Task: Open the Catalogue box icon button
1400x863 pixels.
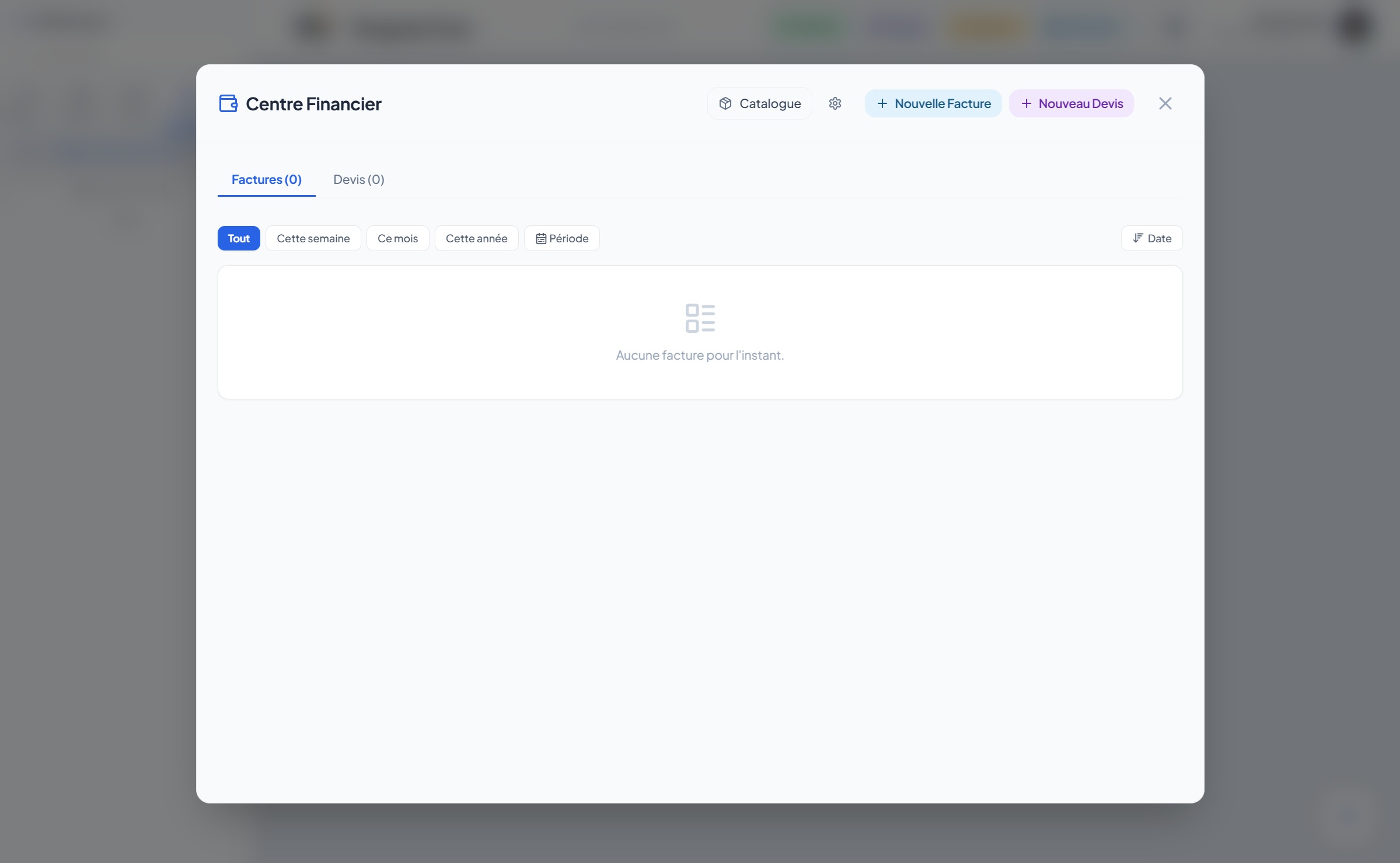Action: pos(759,103)
